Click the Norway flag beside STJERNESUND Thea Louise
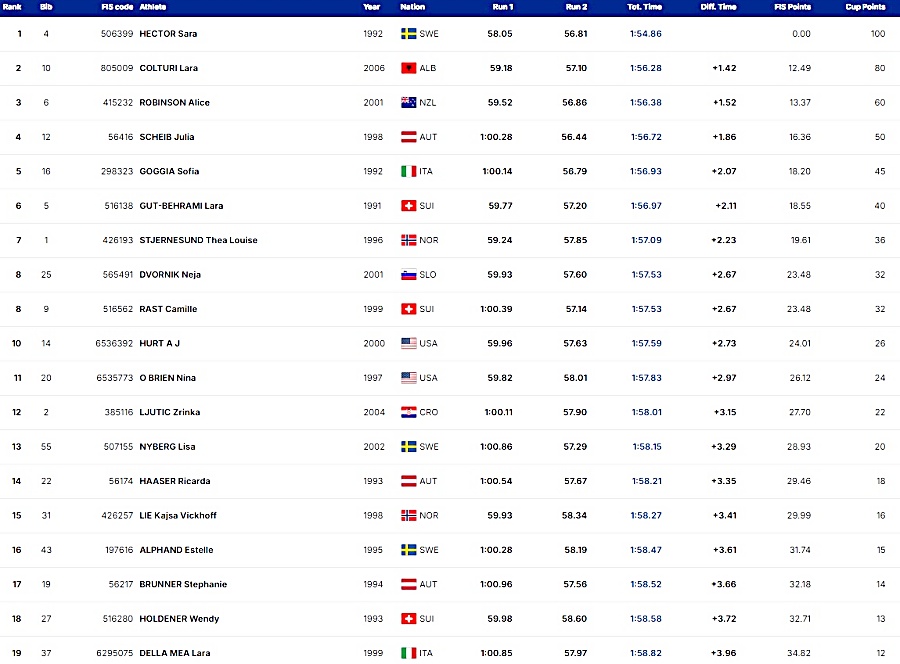The height and width of the screenshot is (664, 900). pyautogui.click(x=409, y=240)
